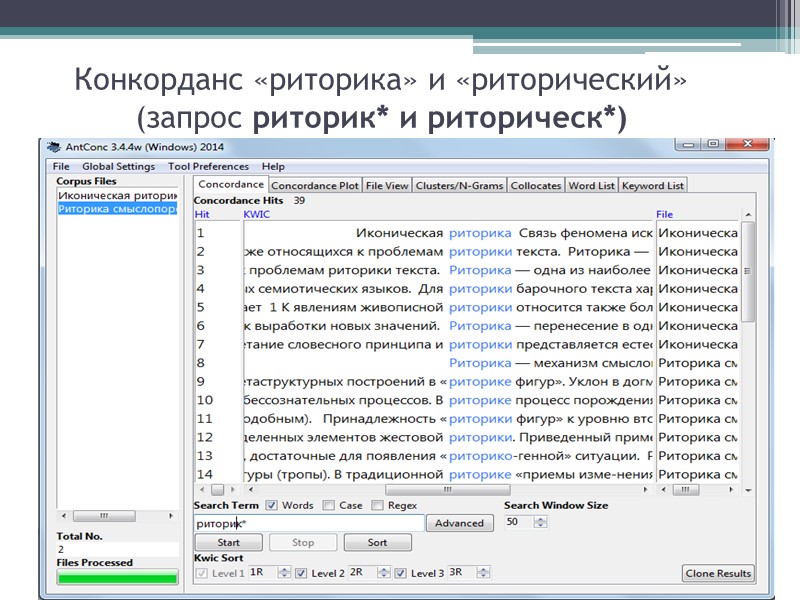Switch to the Keyword List tab
This screenshot has width=800, height=600.
click(653, 186)
